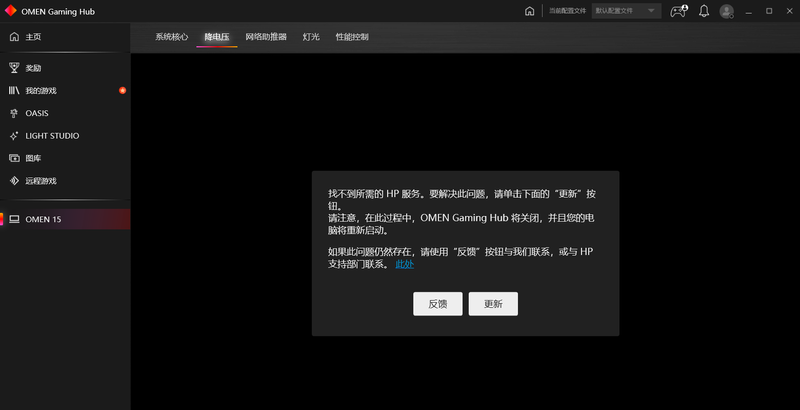Switch to the 性能控制 tab
This screenshot has height=410, width=800.
352,37
